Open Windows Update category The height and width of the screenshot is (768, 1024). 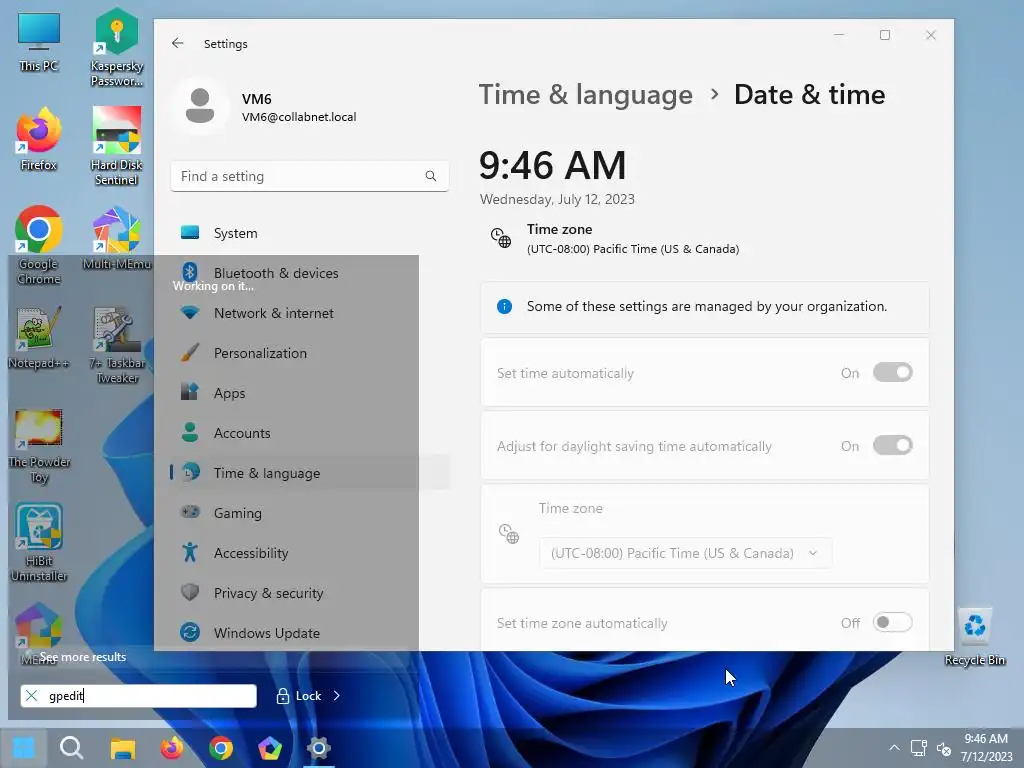tap(310, 633)
